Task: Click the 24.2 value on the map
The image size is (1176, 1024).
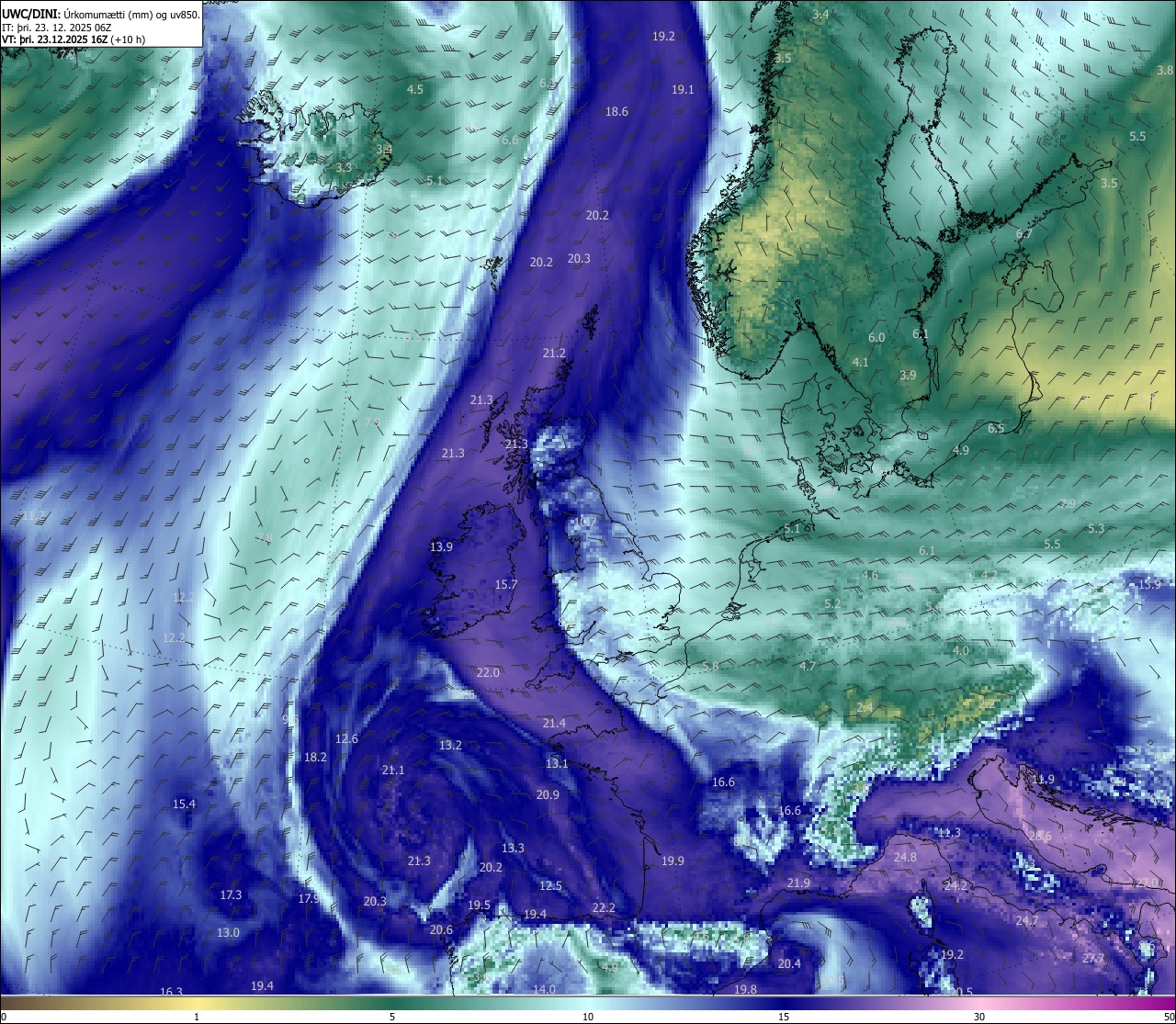Action: point(956,886)
